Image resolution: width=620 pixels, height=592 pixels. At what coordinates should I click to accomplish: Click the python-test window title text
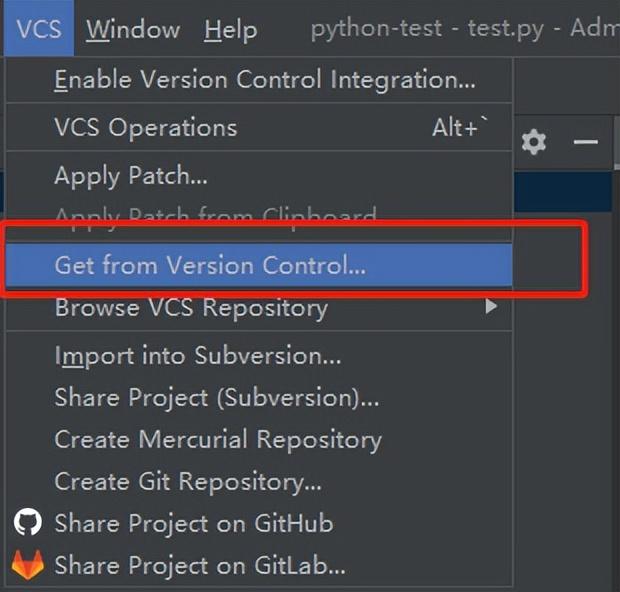tap(376, 28)
